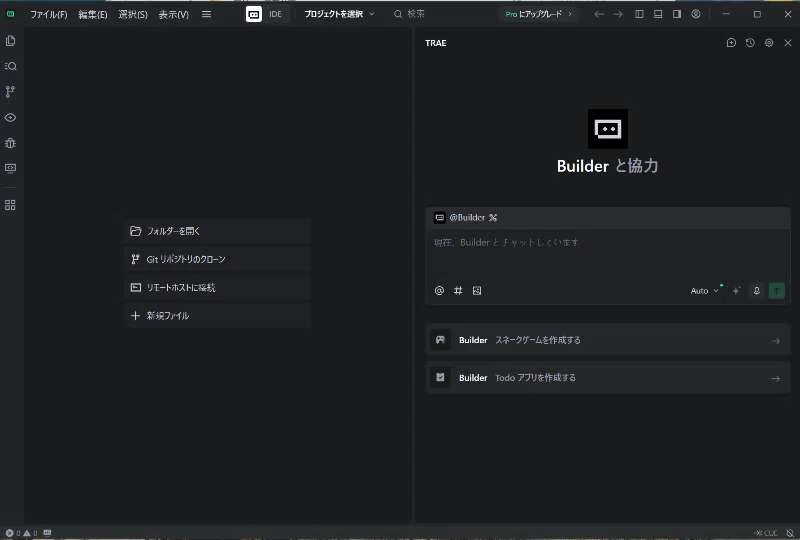The width and height of the screenshot is (800, 540).
Task: Open the Auto model dropdown
Action: pos(705,291)
